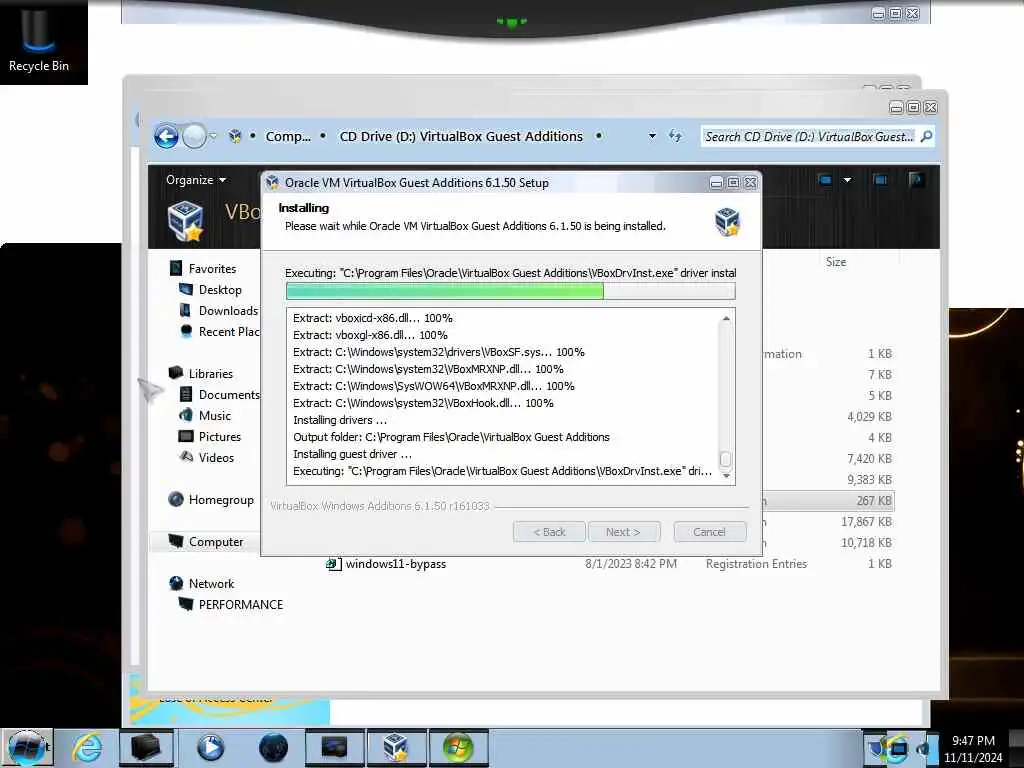Open Recent Places in Favorites
1024x768 pixels.
point(229,331)
